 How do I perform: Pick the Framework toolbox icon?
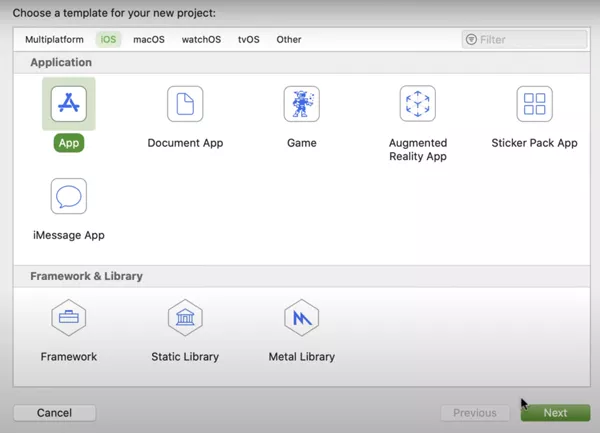pyautogui.click(x=69, y=317)
